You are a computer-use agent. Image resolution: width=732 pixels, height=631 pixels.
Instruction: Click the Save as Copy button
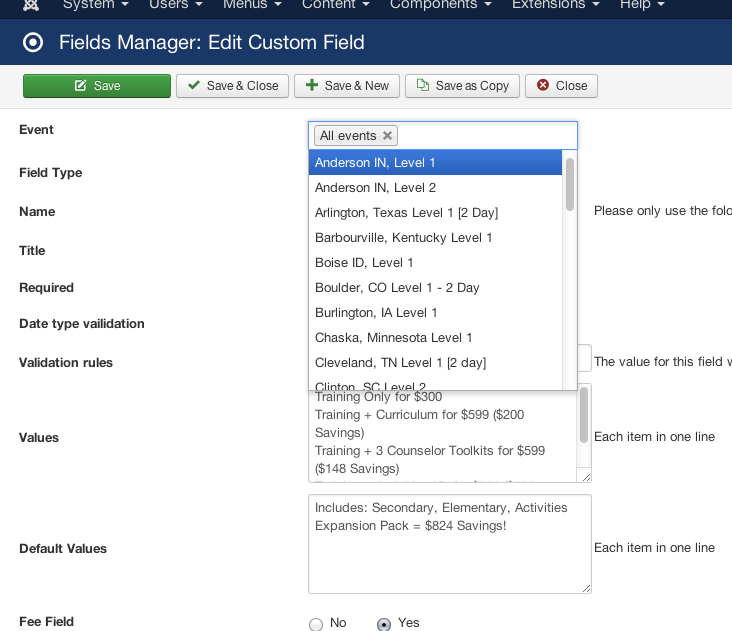[x=463, y=86]
